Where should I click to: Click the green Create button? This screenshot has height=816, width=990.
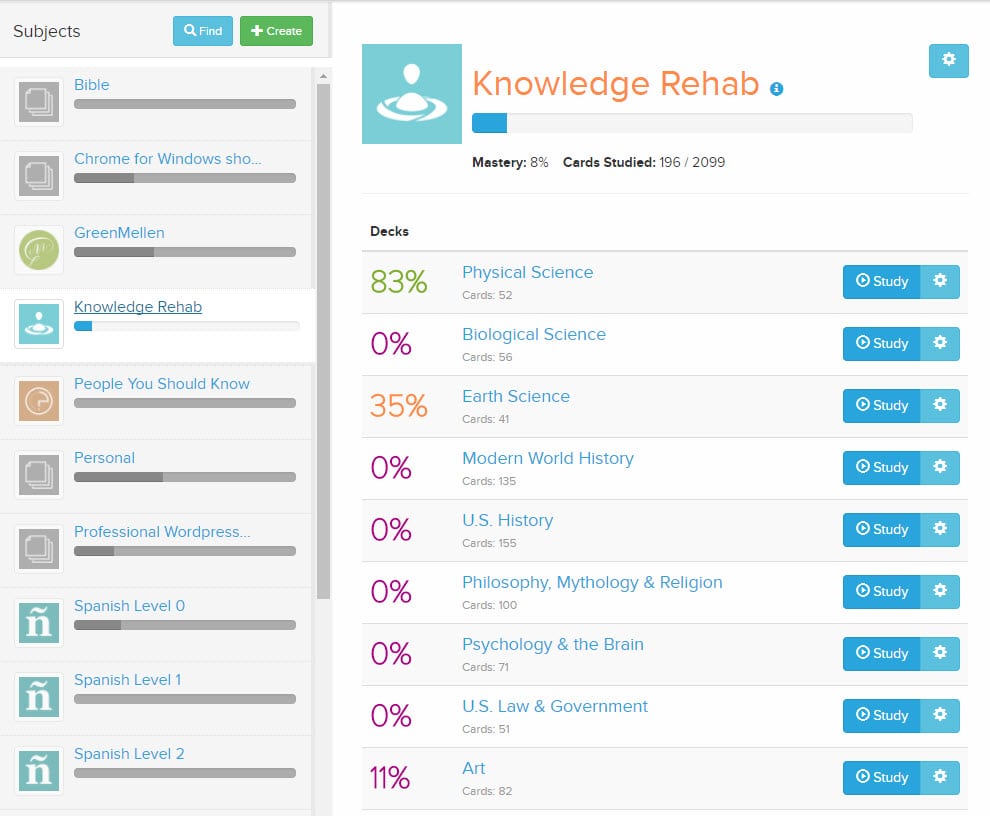point(277,31)
